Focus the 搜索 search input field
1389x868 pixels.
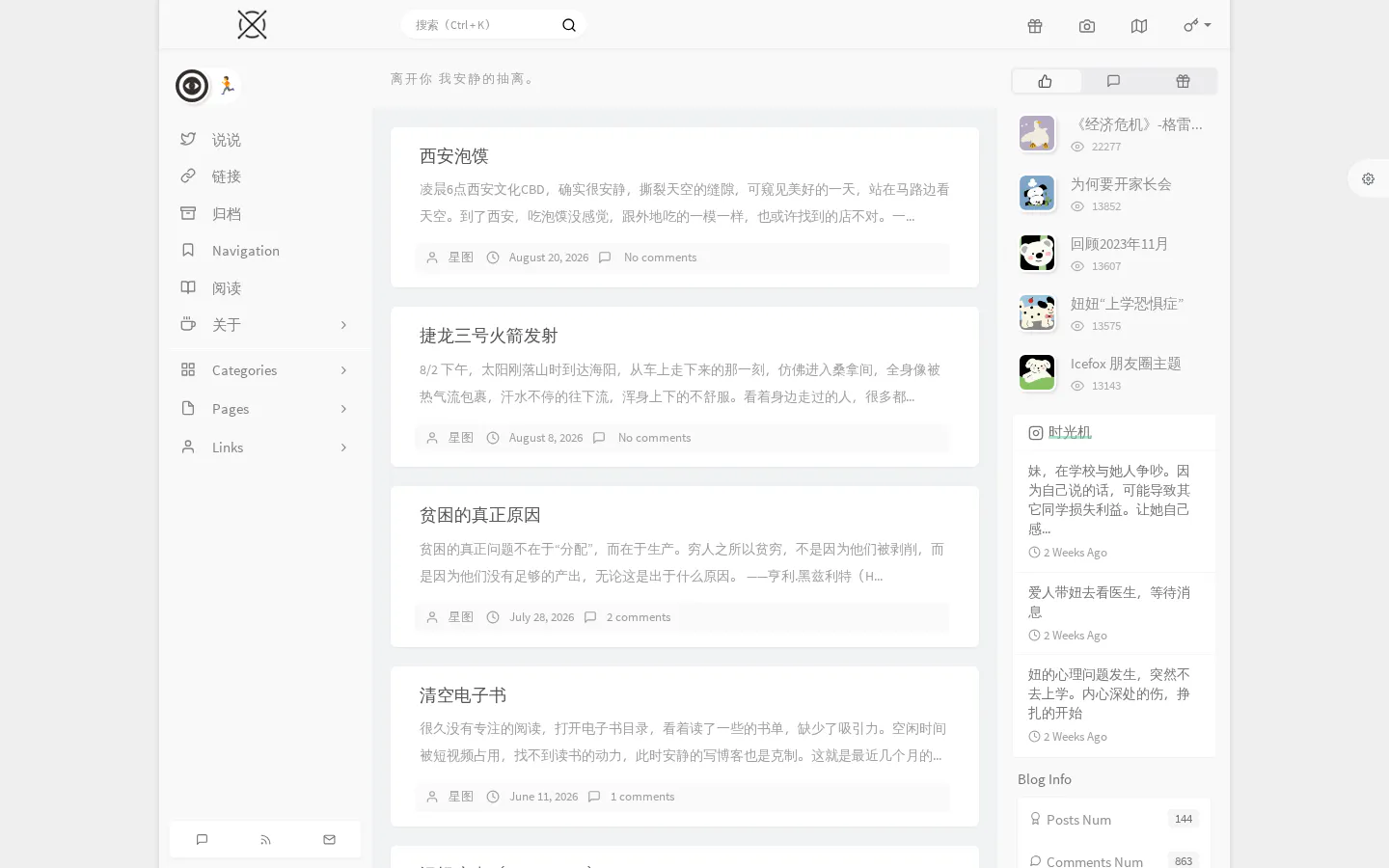point(482,25)
